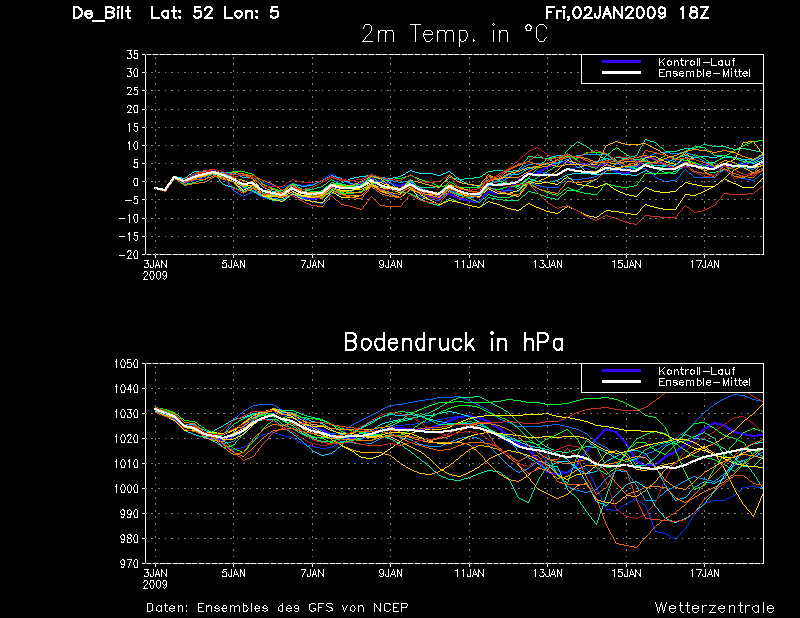Viewport: 800px width, 618px height.
Task: Click the 1000 pressure axis label
Action: click(126, 489)
